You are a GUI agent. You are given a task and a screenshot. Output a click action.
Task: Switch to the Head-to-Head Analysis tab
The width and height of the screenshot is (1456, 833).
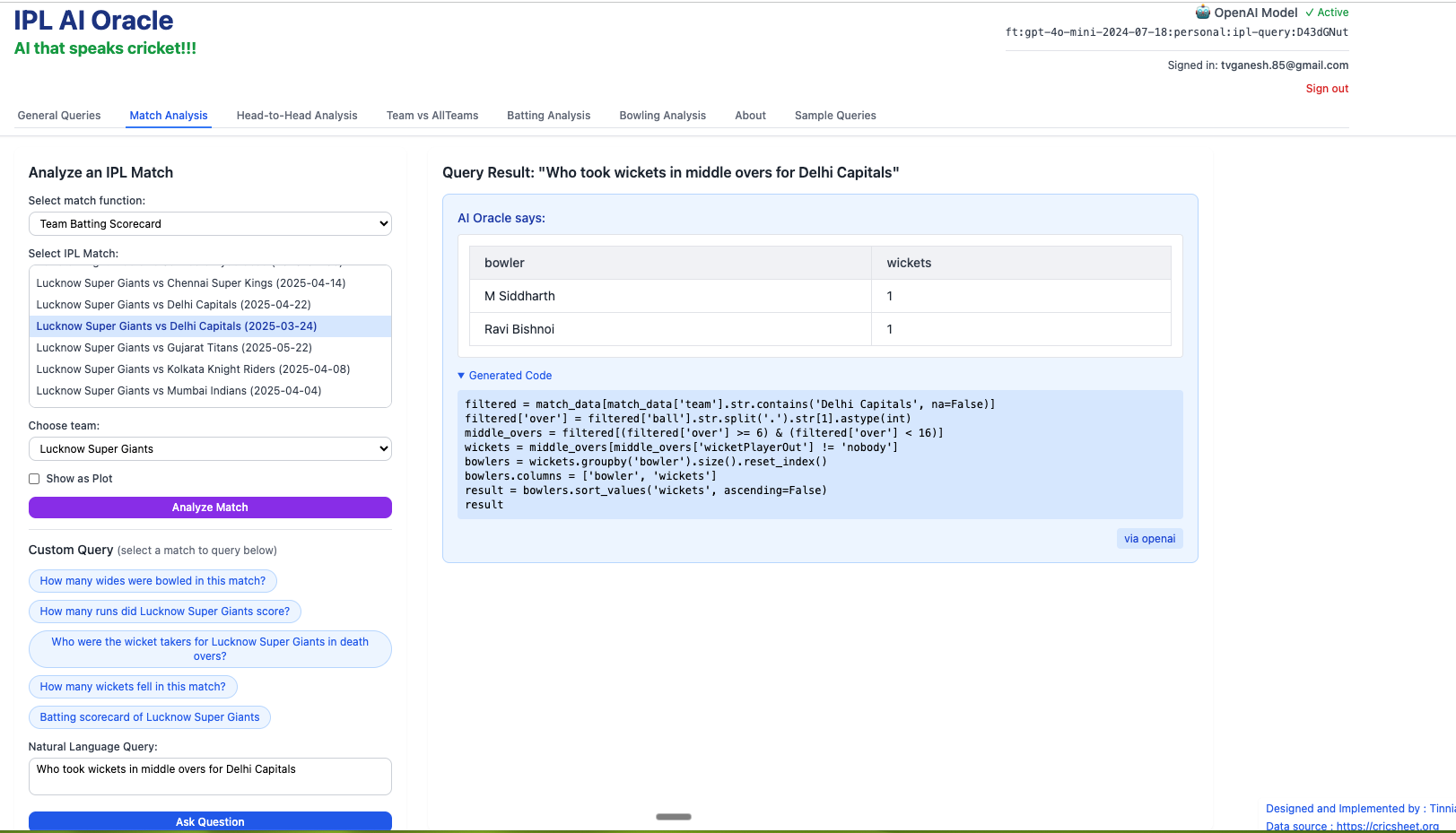[x=297, y=116]
